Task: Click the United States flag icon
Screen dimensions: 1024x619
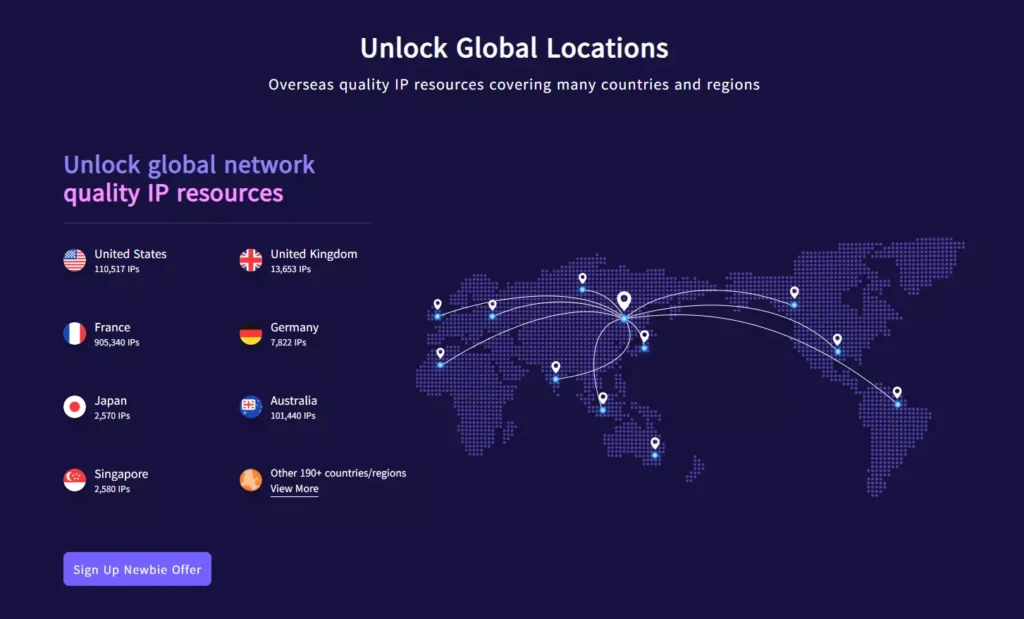Action: pyautogui.click(x=74, y=261)
